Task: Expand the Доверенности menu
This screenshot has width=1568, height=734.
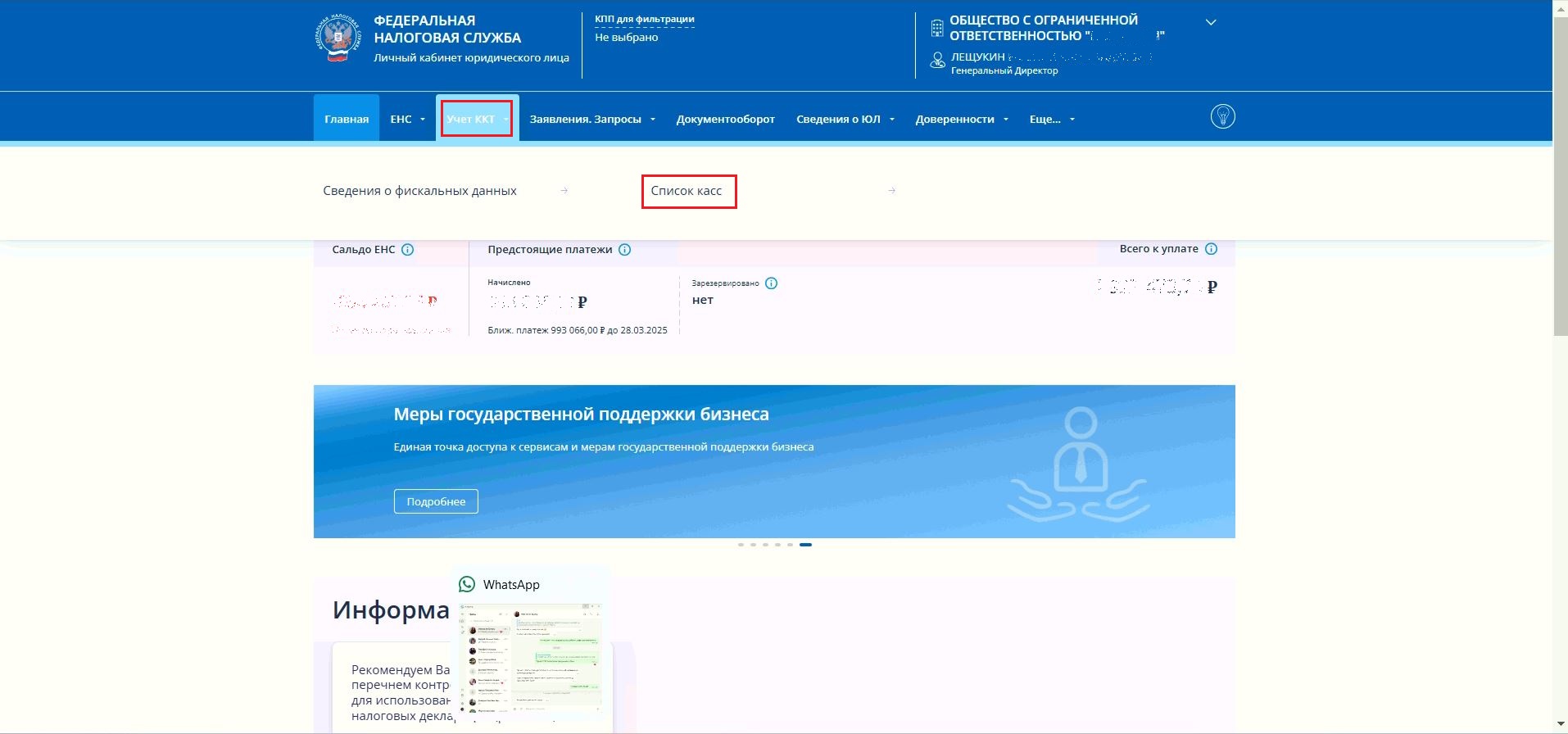Action: (x=961, y=120)
